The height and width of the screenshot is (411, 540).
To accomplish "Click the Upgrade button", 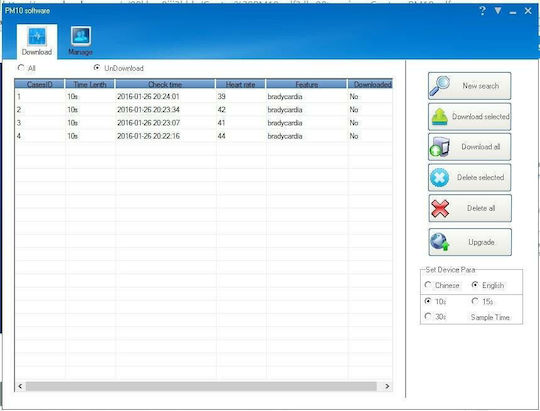I will pos(470,242).
